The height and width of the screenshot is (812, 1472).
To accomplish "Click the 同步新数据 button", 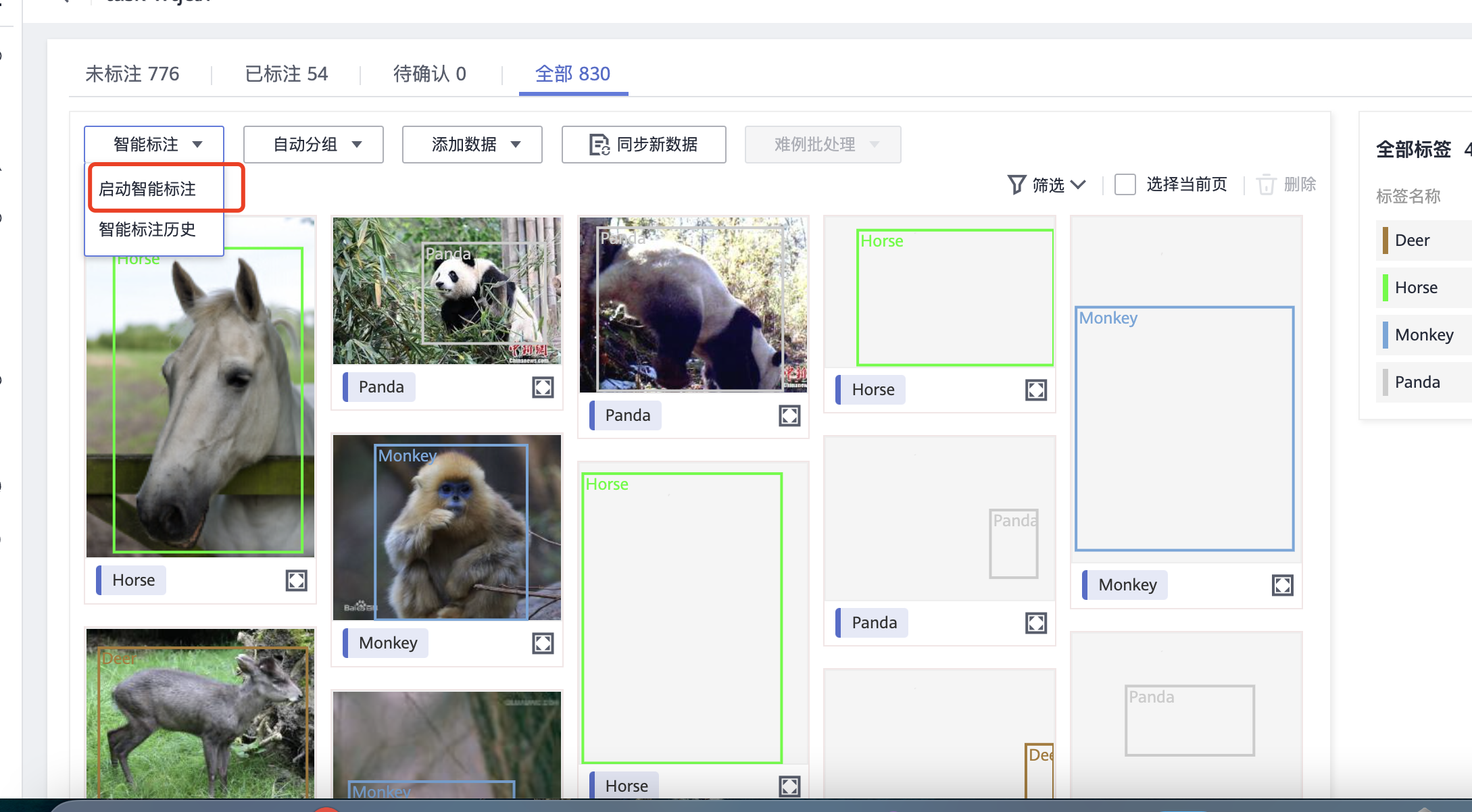I will tap(644, 145).
